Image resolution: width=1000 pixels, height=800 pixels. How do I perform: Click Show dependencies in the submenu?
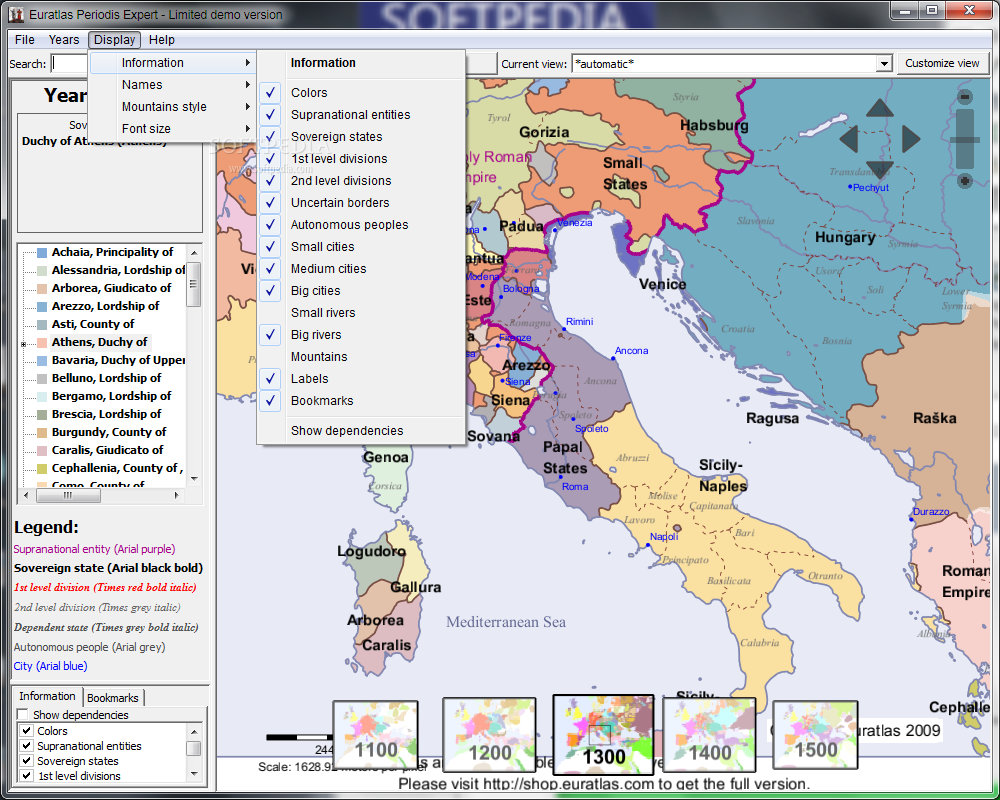pos(361,431)
